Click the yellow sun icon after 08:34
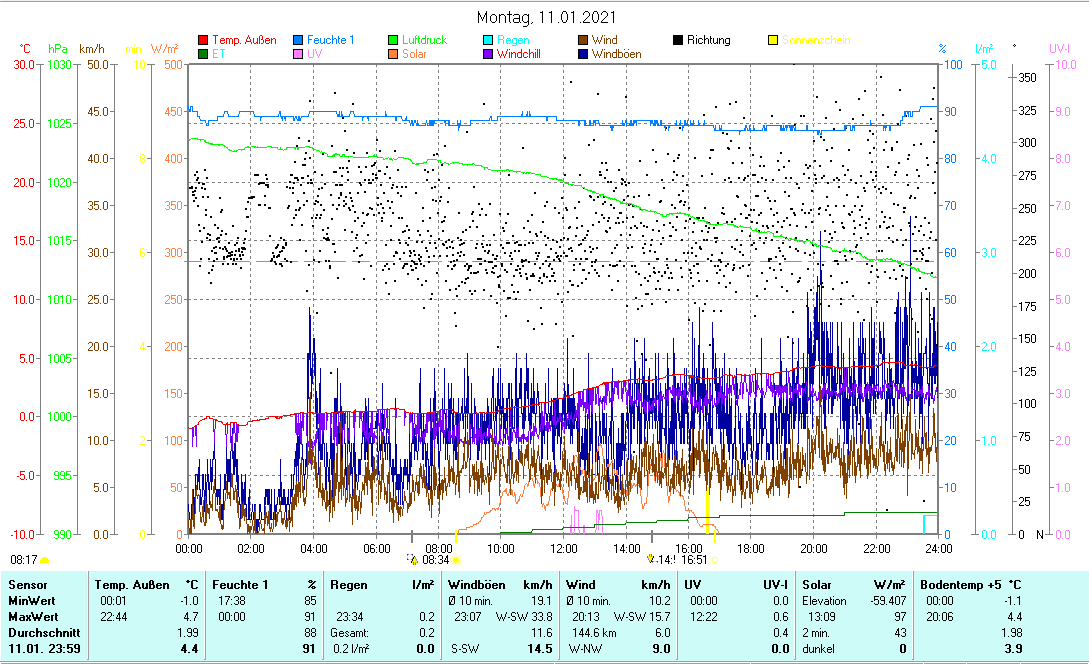This screenshot has height=664, width=1089. click(x=457, y=559)
